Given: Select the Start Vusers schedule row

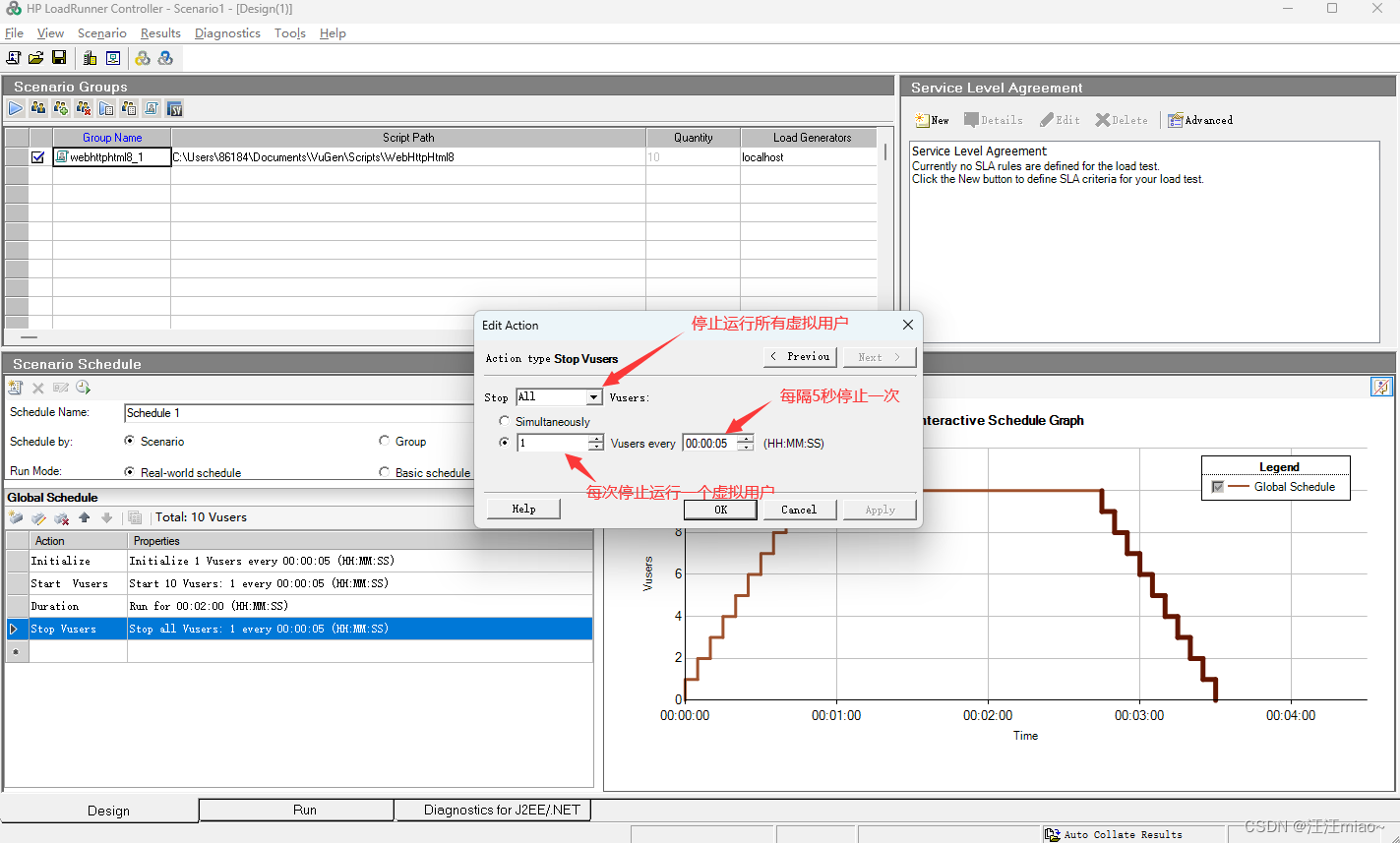Looking at the screenshot, I should pyautogui.click(x=299, y=583).
